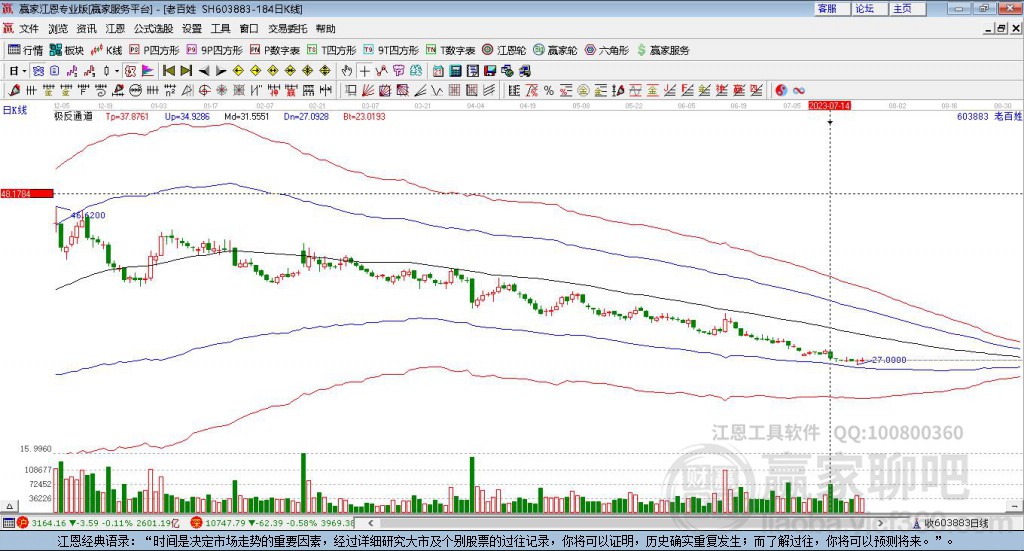Image resolution: width=1024 pixels, height=551 pixels.
Task: Open the P四方形 square tool
Action: 154,50
